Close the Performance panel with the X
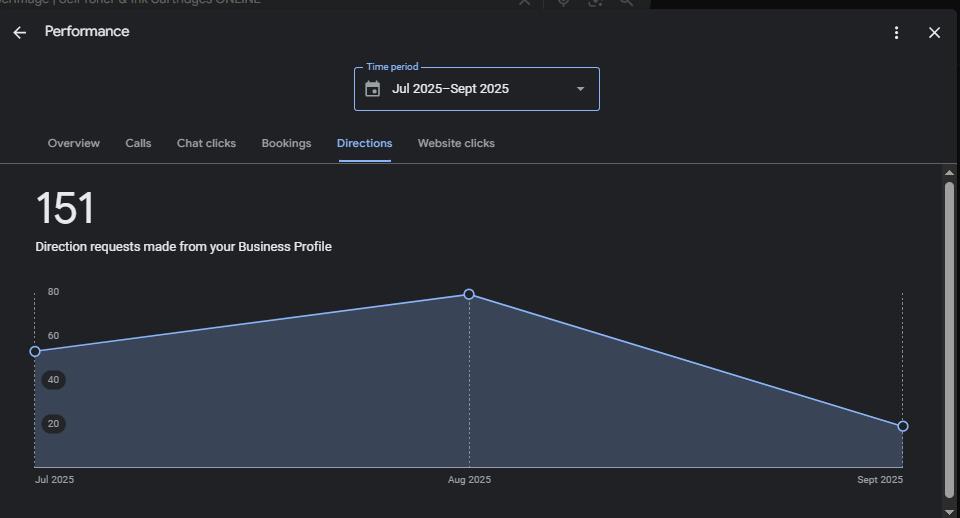The image size is (960, 518). click(934, 33)
